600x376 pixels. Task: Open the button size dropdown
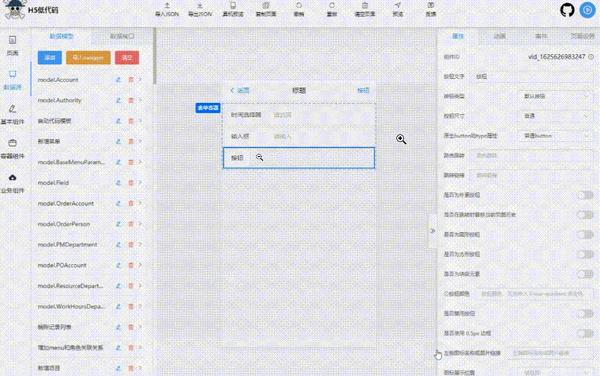555,116
